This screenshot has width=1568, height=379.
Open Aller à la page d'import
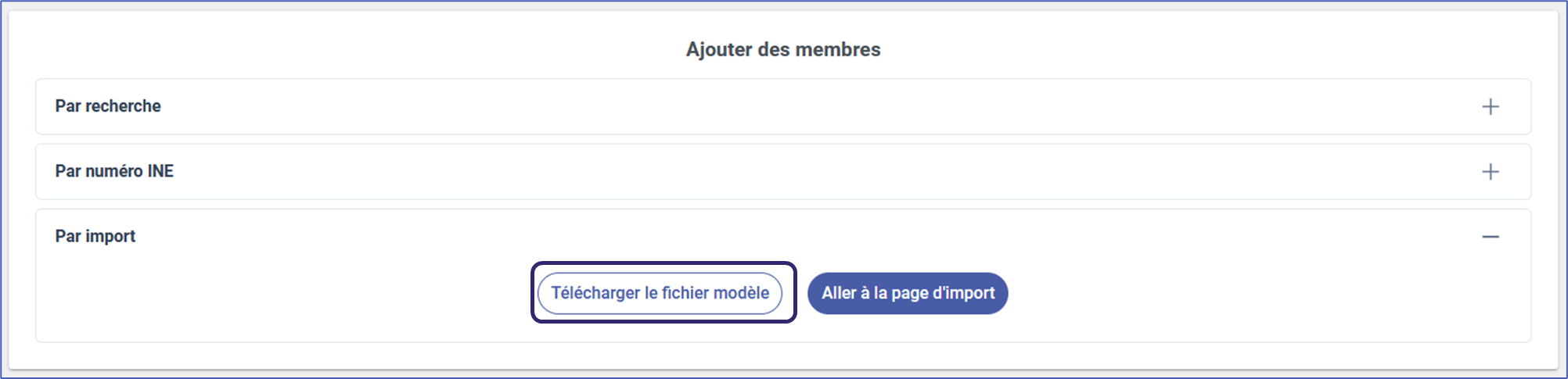pos(908,293)
